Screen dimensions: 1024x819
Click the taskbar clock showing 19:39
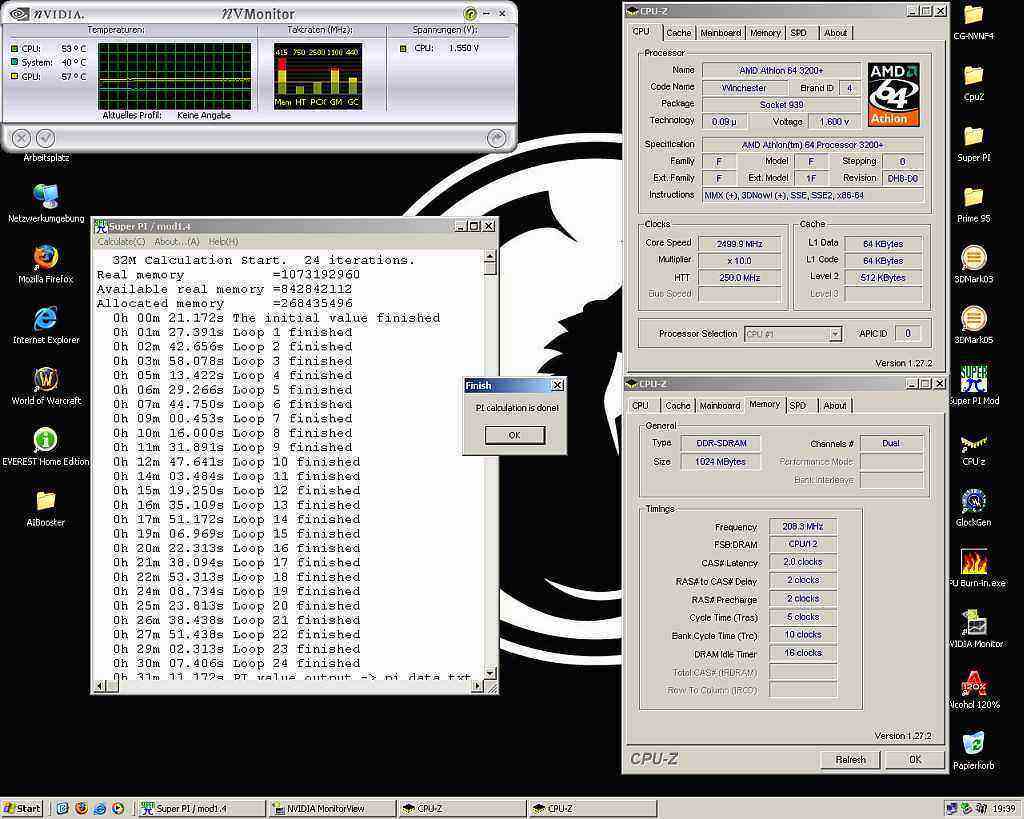click(x=1004, y=809)
